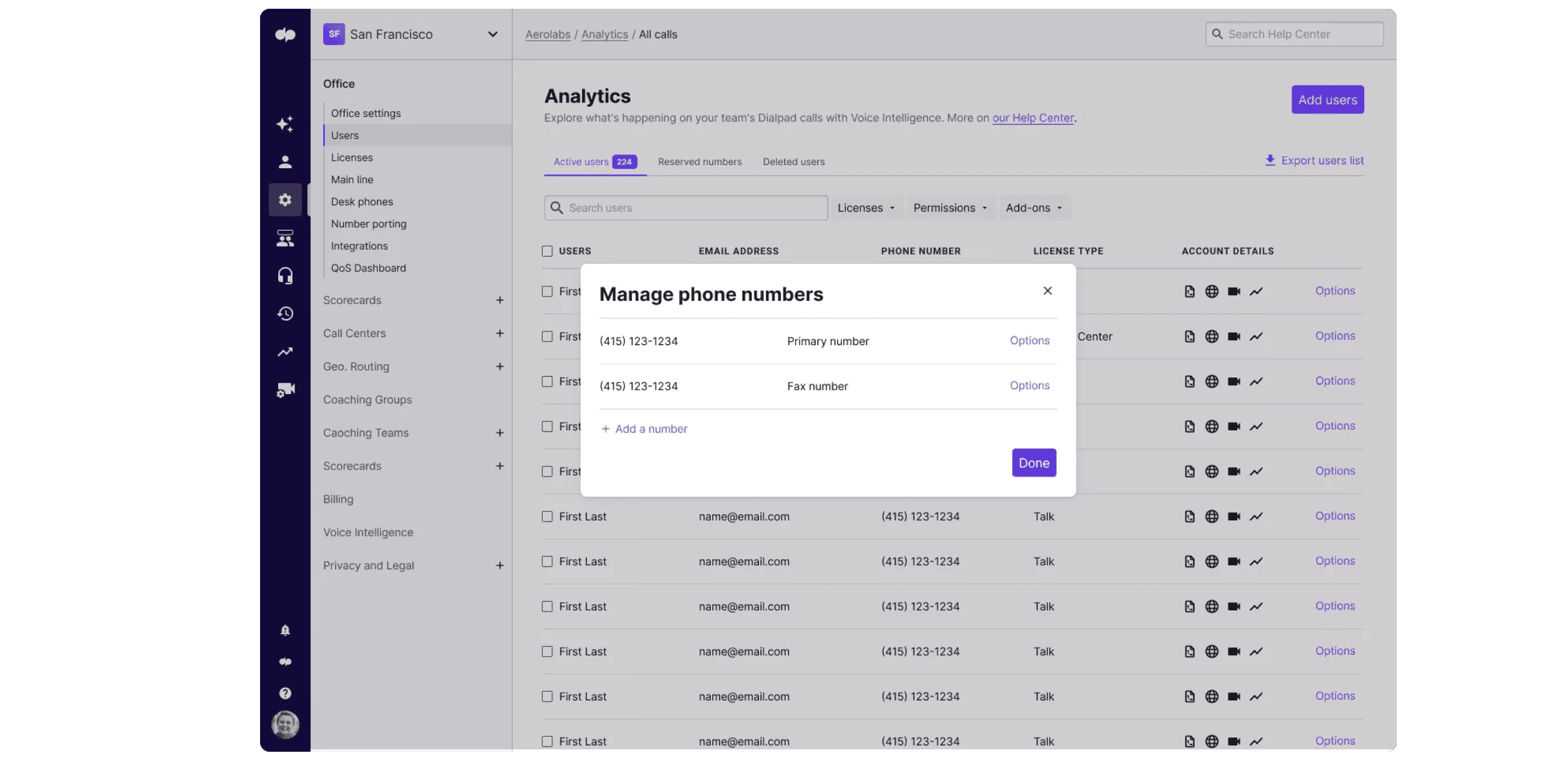Select Desk phones in Office menu
Screen dimensions: 1568x763
[x=362, y=201]
